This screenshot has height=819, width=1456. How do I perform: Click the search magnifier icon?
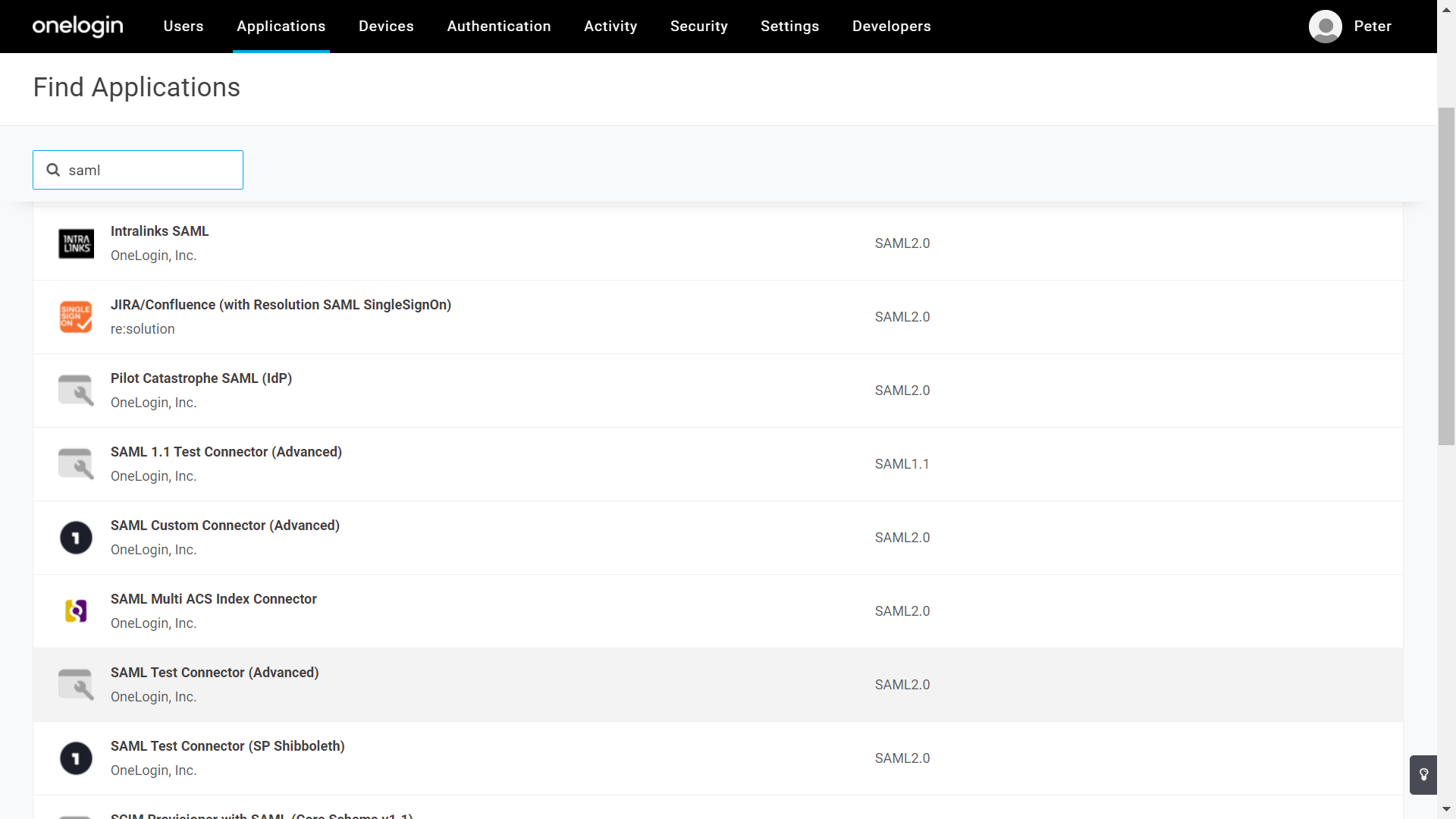click(53, 170)
